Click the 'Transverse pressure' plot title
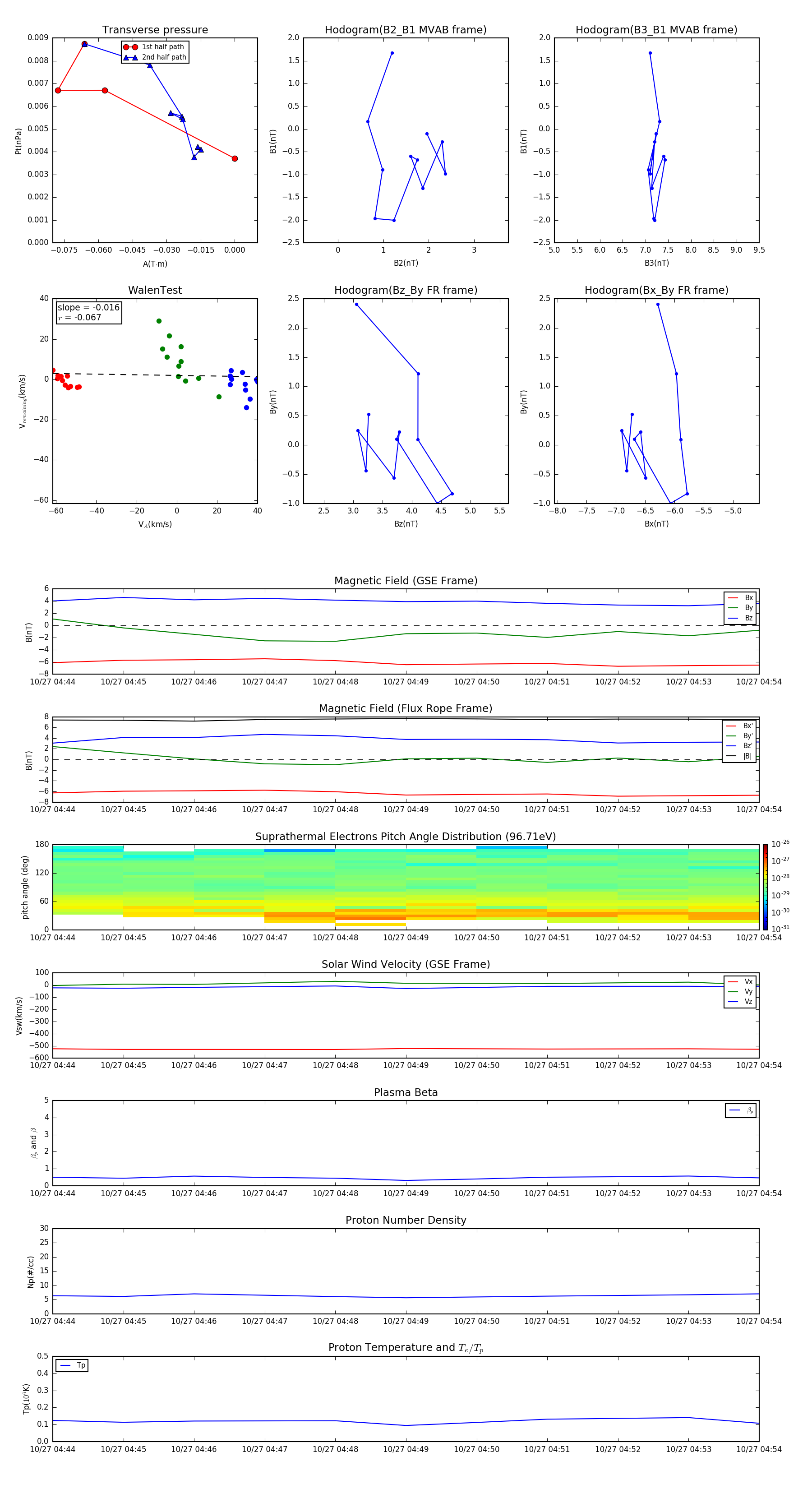Screen dimensions: 812x1489 155,30
